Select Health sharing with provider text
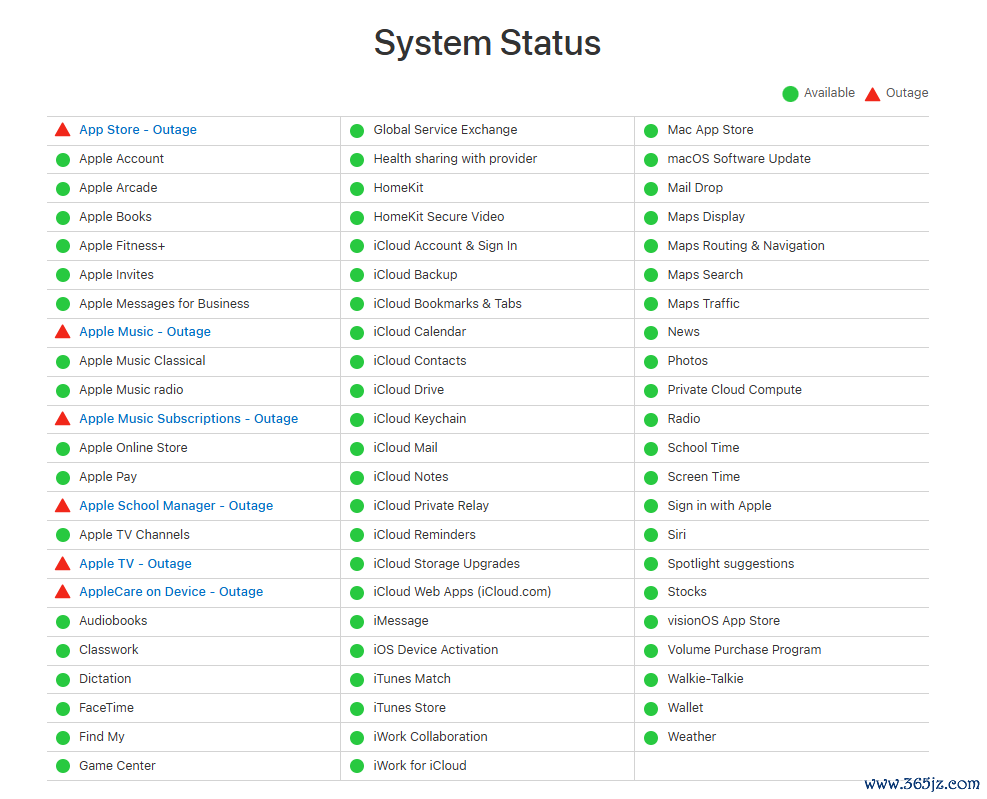 (455, 159)
